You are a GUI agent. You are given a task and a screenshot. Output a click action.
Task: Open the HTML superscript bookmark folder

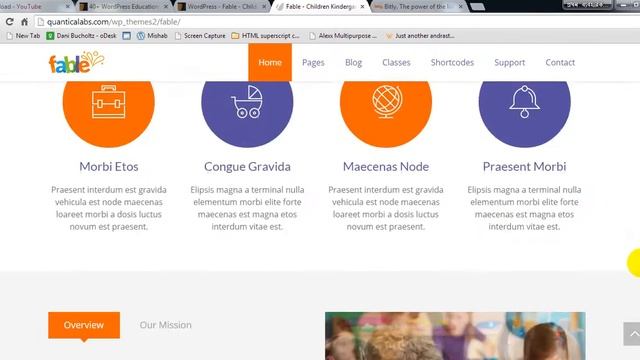(265, 36)
